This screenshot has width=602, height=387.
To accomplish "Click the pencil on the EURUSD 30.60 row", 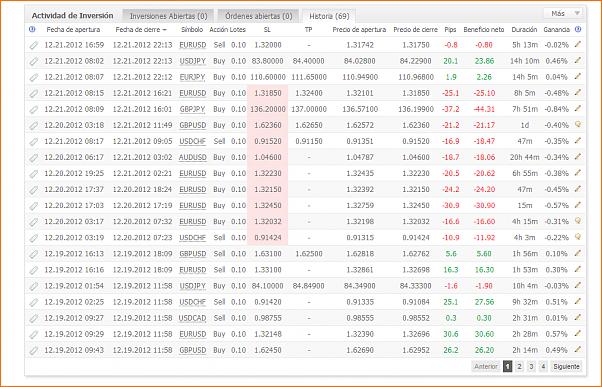I will (577, 334).
